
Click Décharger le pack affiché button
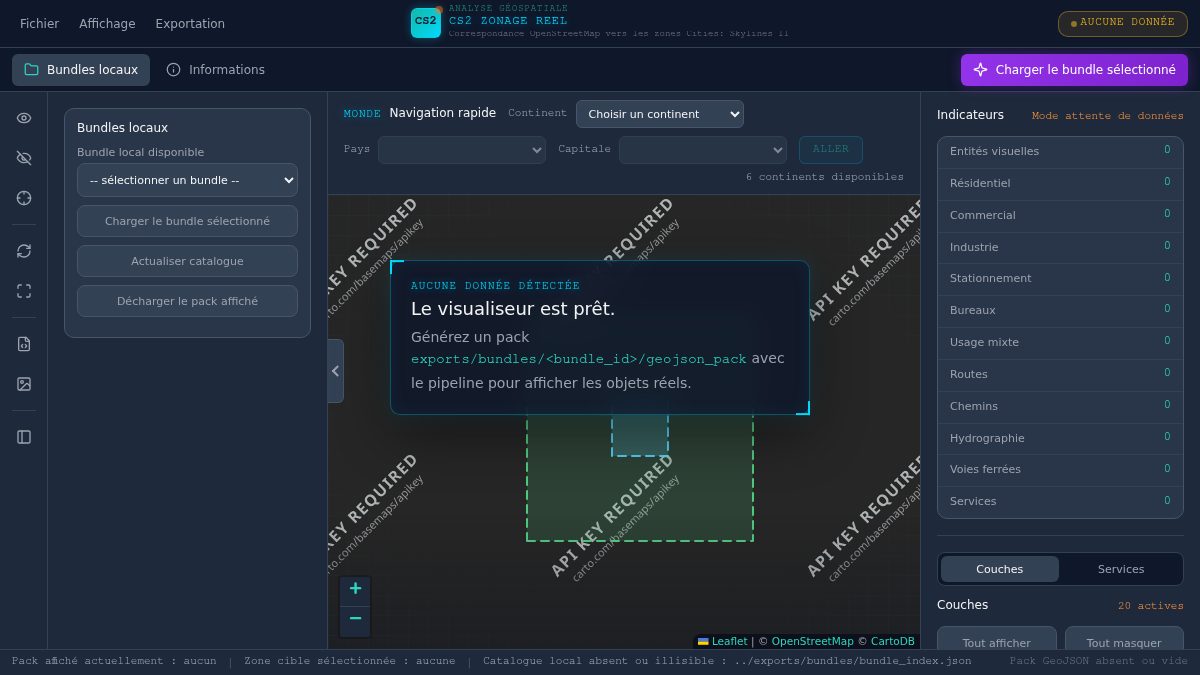187,301
